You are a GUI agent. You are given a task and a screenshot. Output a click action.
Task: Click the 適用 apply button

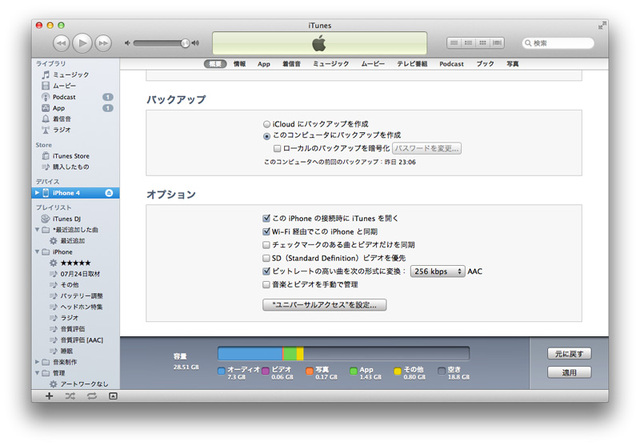coord(569,372)
